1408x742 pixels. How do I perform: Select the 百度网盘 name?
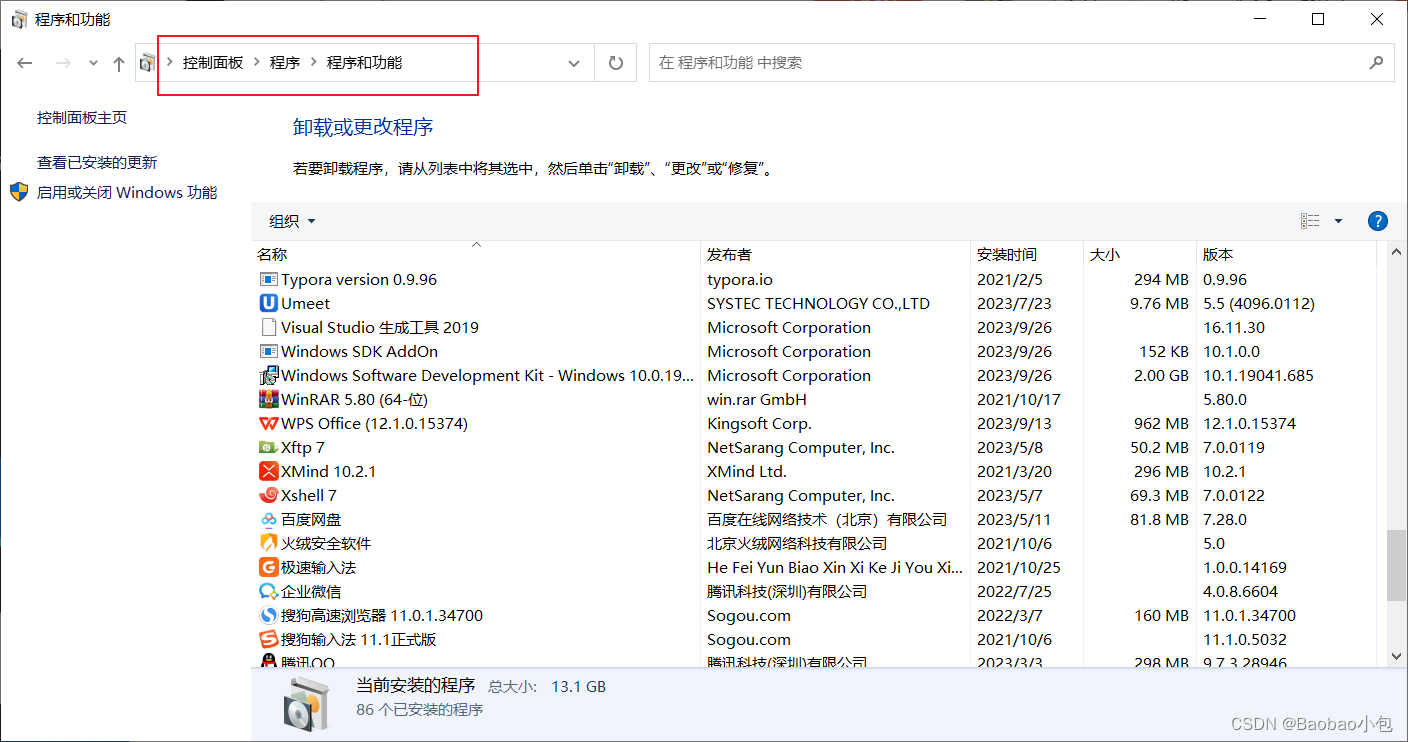pyautogui.click(x=311, y=520)
